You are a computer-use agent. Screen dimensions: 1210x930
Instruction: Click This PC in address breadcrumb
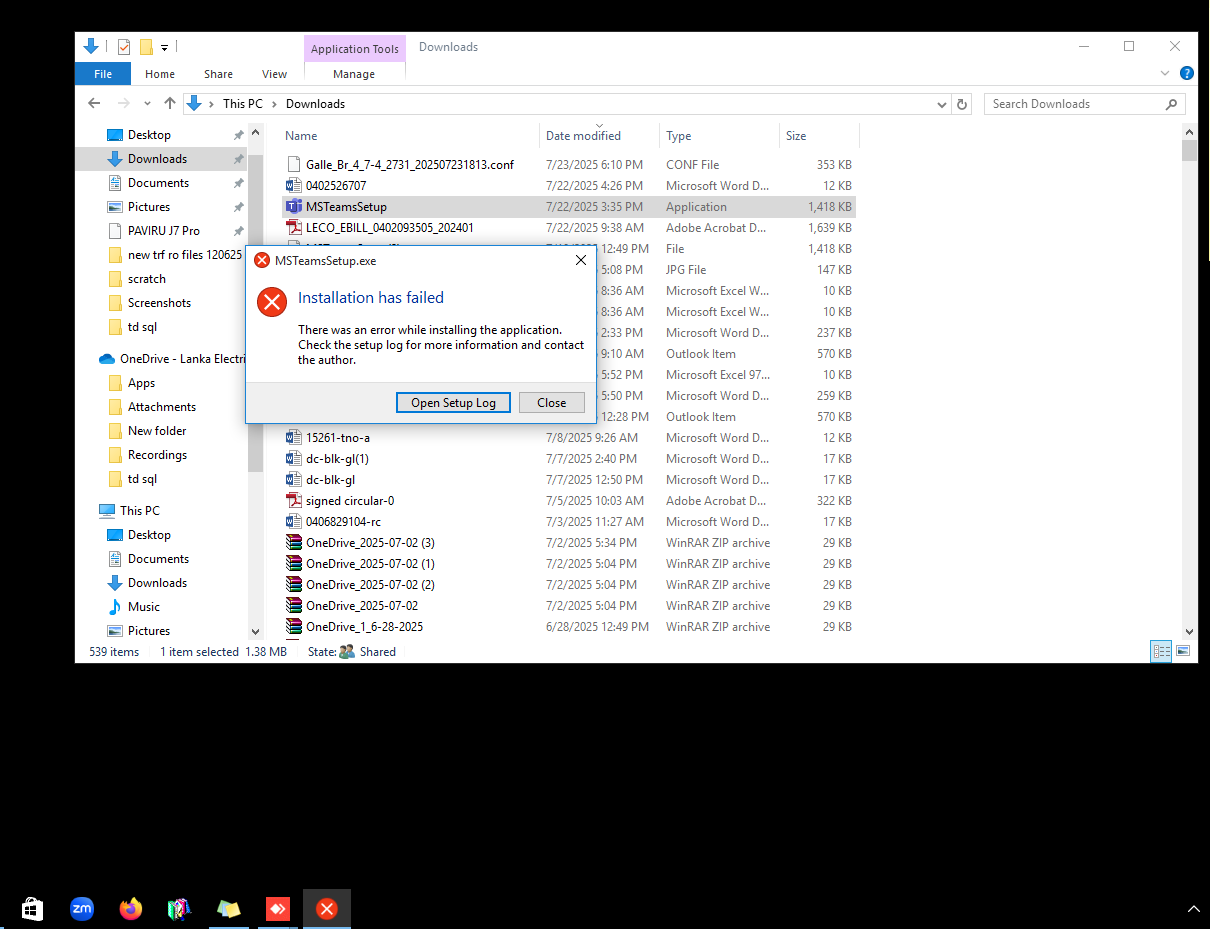point(242,104)
